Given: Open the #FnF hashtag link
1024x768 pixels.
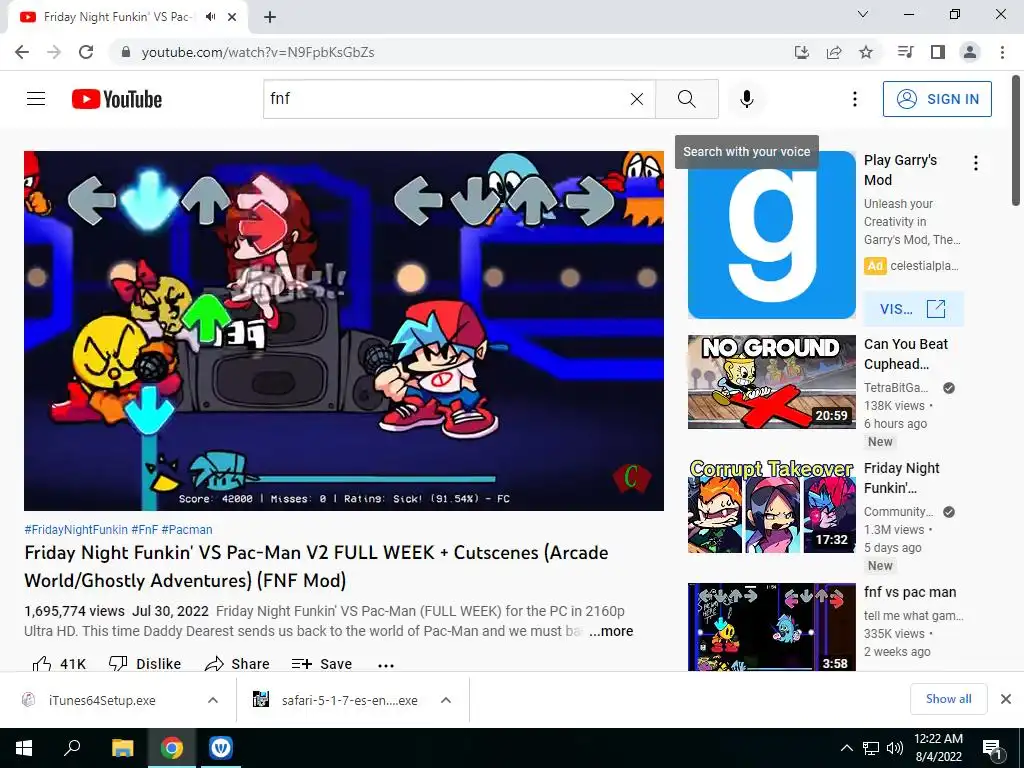Looking at the screenshot, I should click(144, 530).
